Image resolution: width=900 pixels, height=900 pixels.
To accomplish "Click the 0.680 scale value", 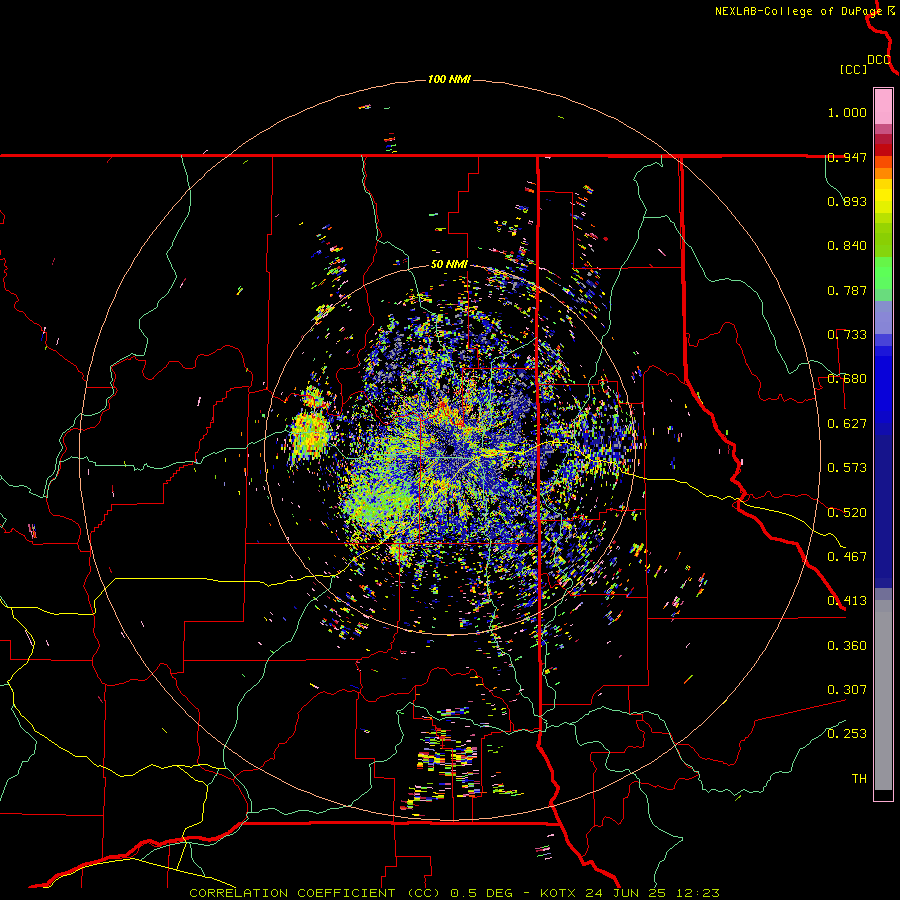I will (847, 379).
